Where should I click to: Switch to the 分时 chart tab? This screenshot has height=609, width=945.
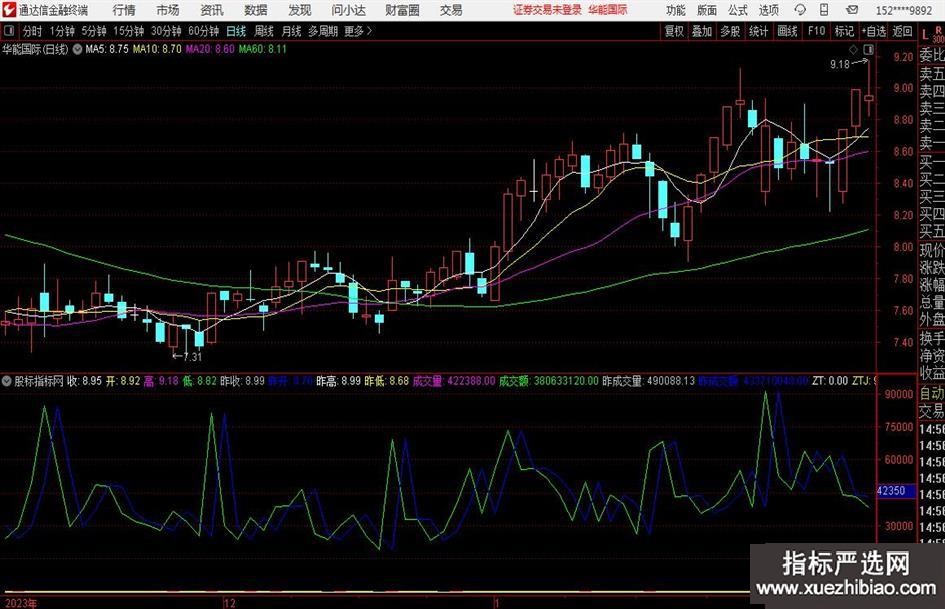point(32,31)
